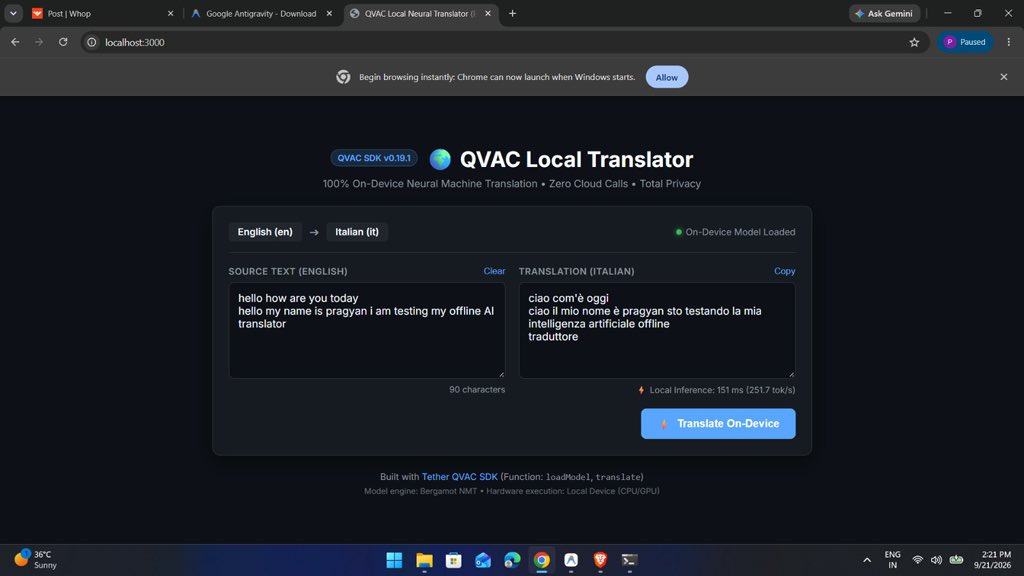Click the Google Chrome taskbar icon
Screen dimensions: 1024x576
tap(541, 560)
